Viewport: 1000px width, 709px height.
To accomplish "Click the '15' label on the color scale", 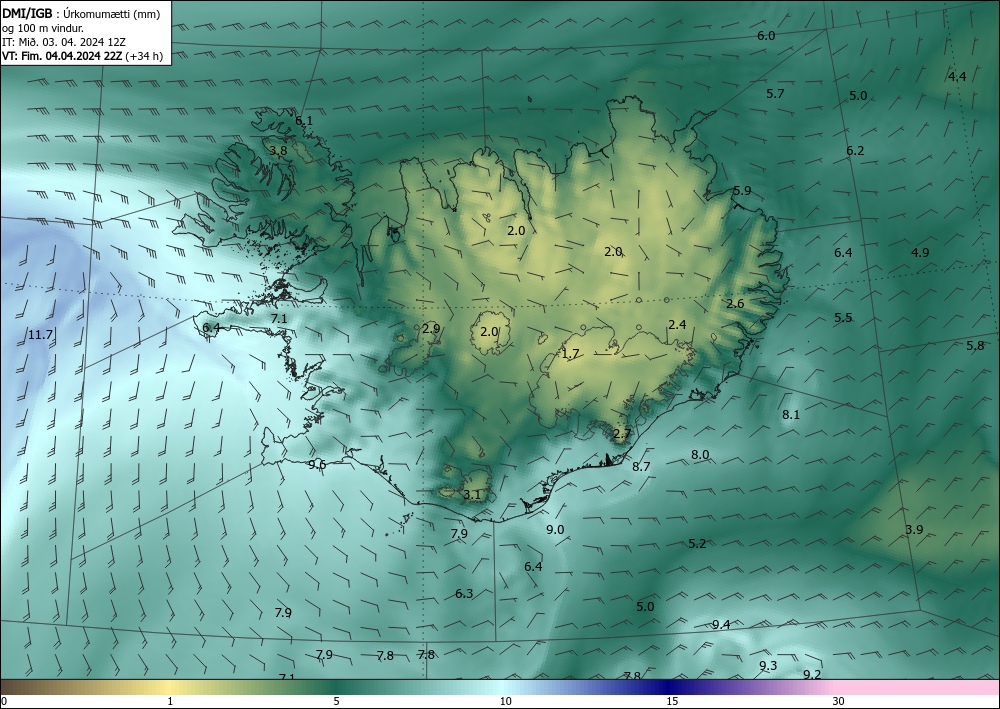I will tap(672, 701).
